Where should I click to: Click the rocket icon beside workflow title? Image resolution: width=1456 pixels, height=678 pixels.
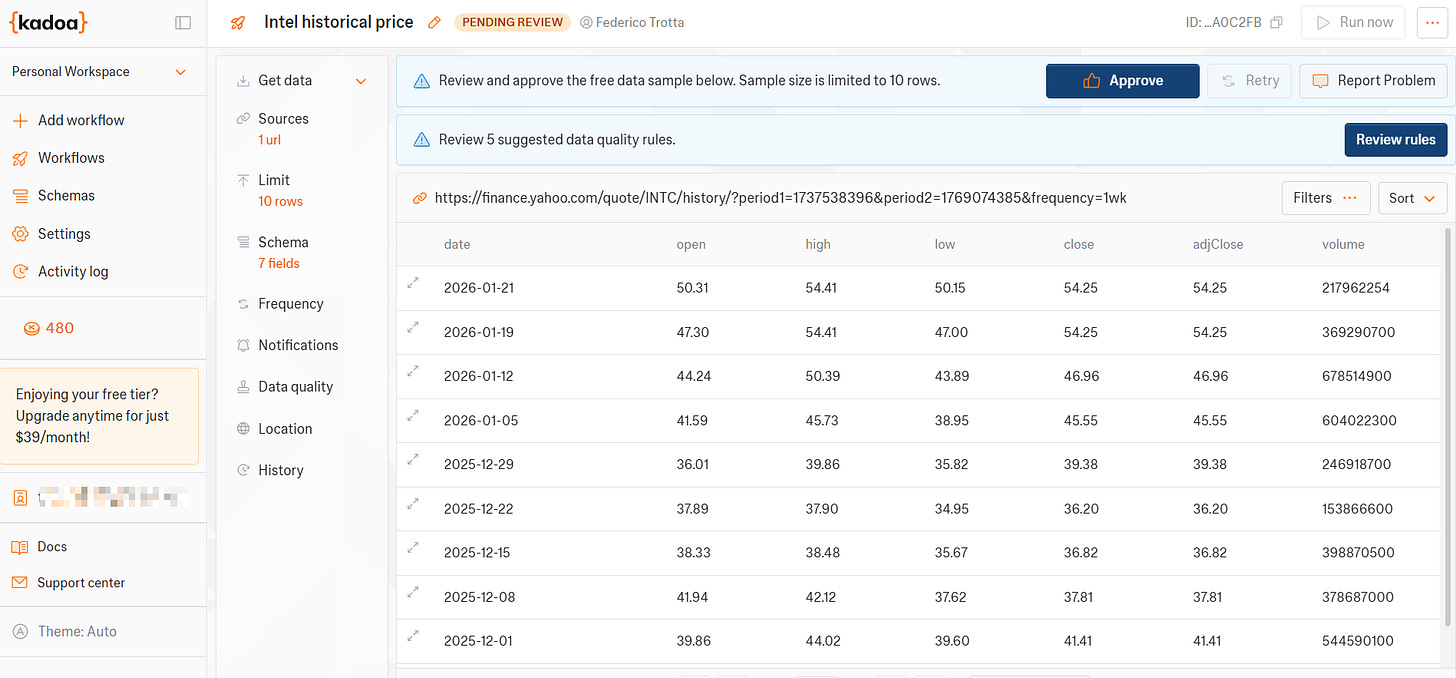238,22
